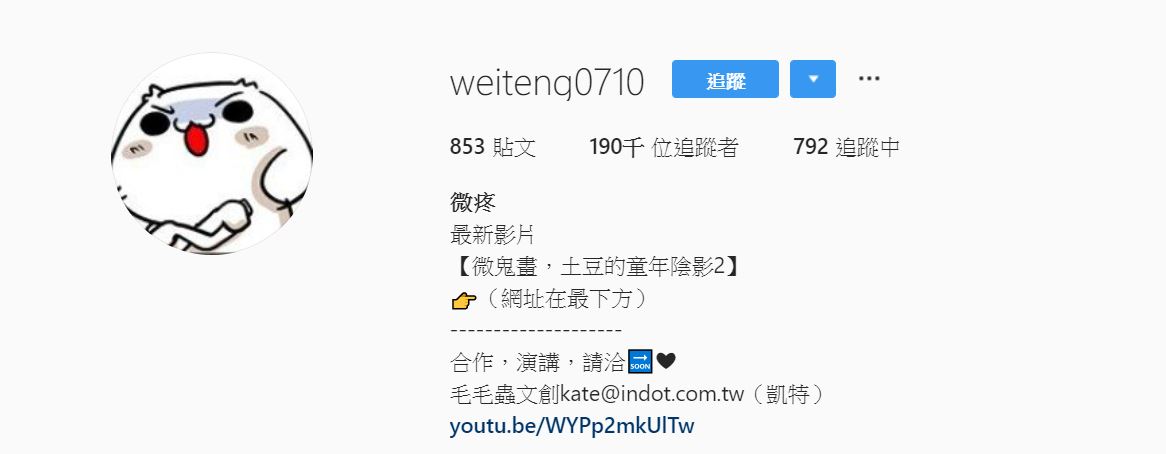Click the 合作，演講，請洽 text
The image size is (1166, 454).
(x=538, y=362)
